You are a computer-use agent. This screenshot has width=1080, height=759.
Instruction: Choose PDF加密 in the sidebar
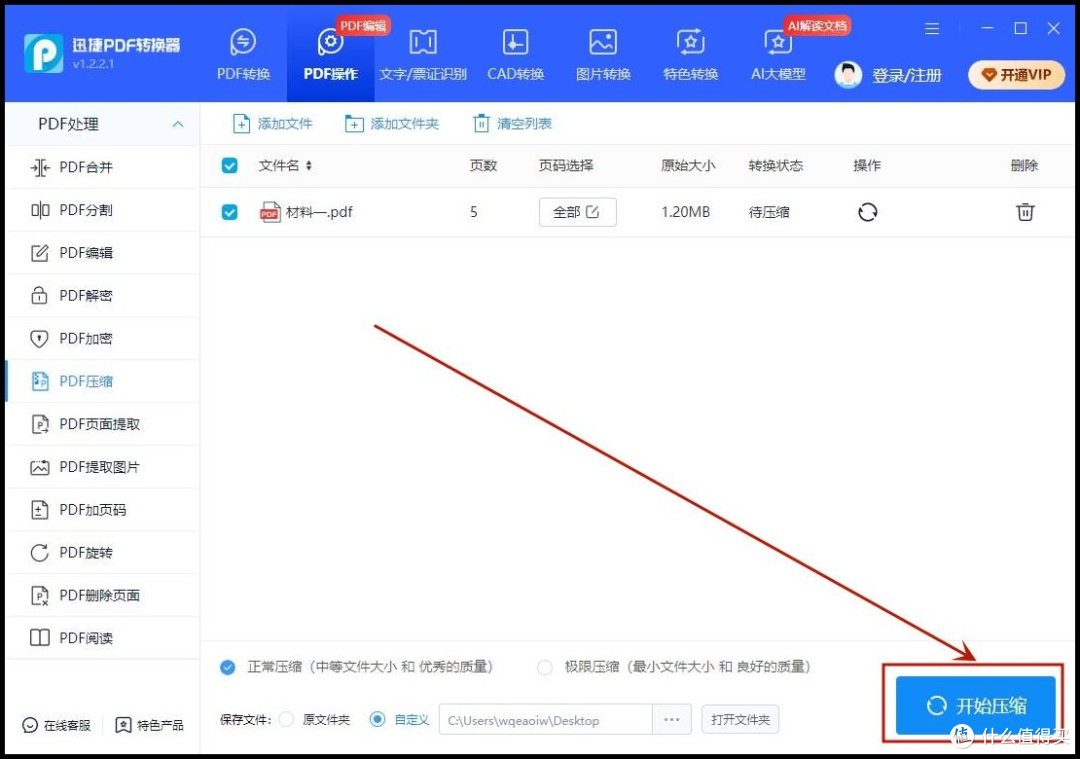click(102, 338)
